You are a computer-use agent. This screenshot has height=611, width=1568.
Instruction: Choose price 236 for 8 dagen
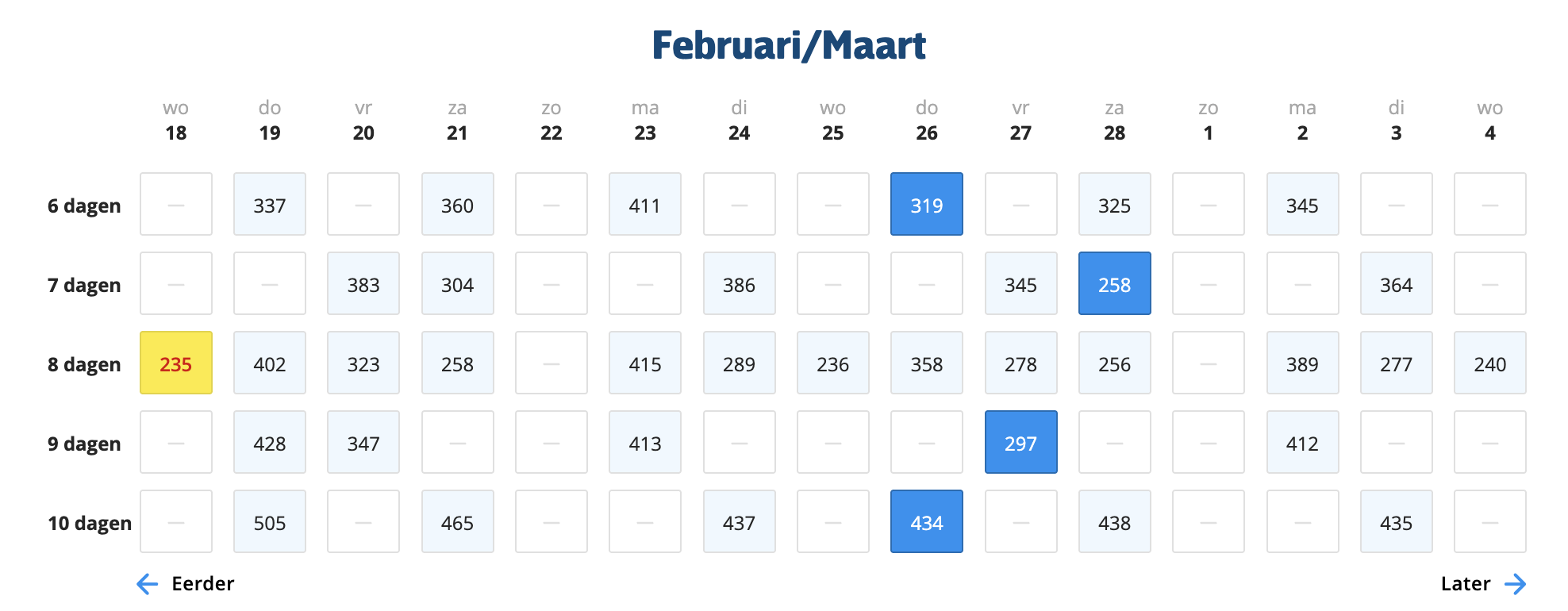pyautogui.click(x=832, y=363)
